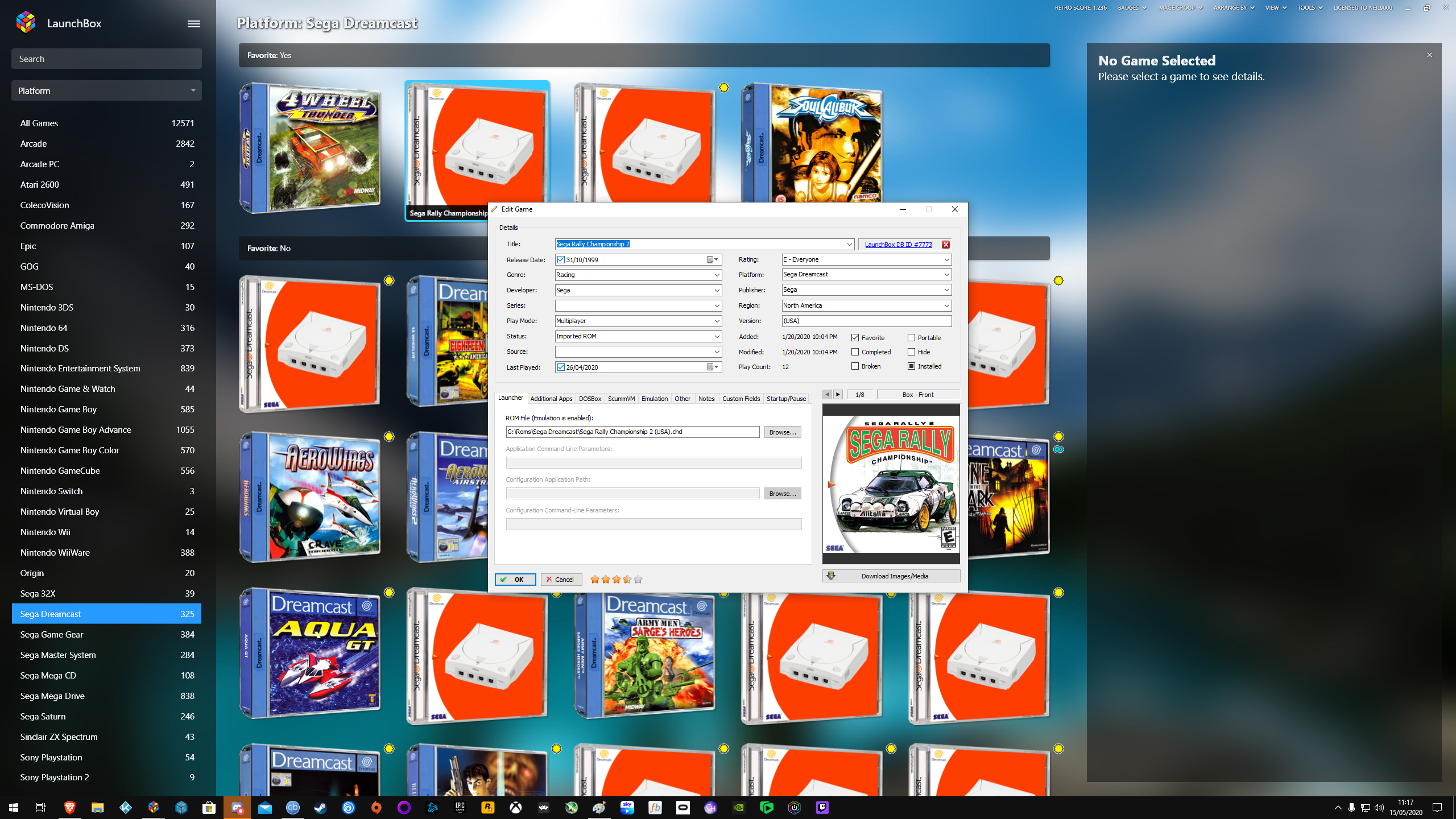The image size is (1456, 819).
Task: Open Microsoft Store from taskbar
Action: 209,808
